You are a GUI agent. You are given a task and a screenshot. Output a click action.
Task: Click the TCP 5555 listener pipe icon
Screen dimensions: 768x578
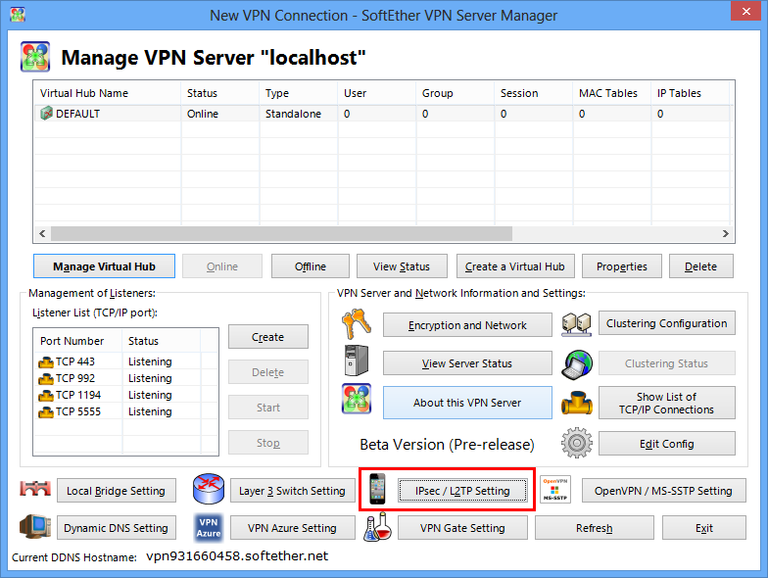pyautogui.click(x=46, y=412)
